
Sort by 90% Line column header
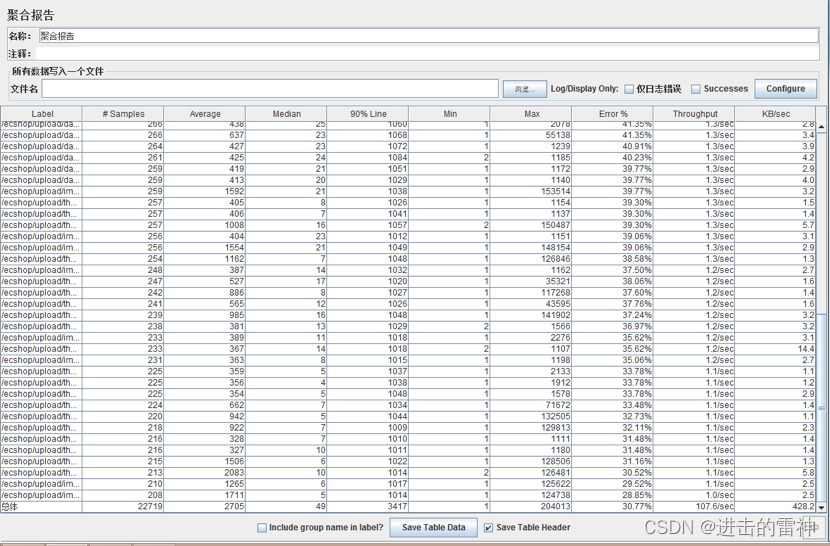pyautogui.click(x=368, y=114)
